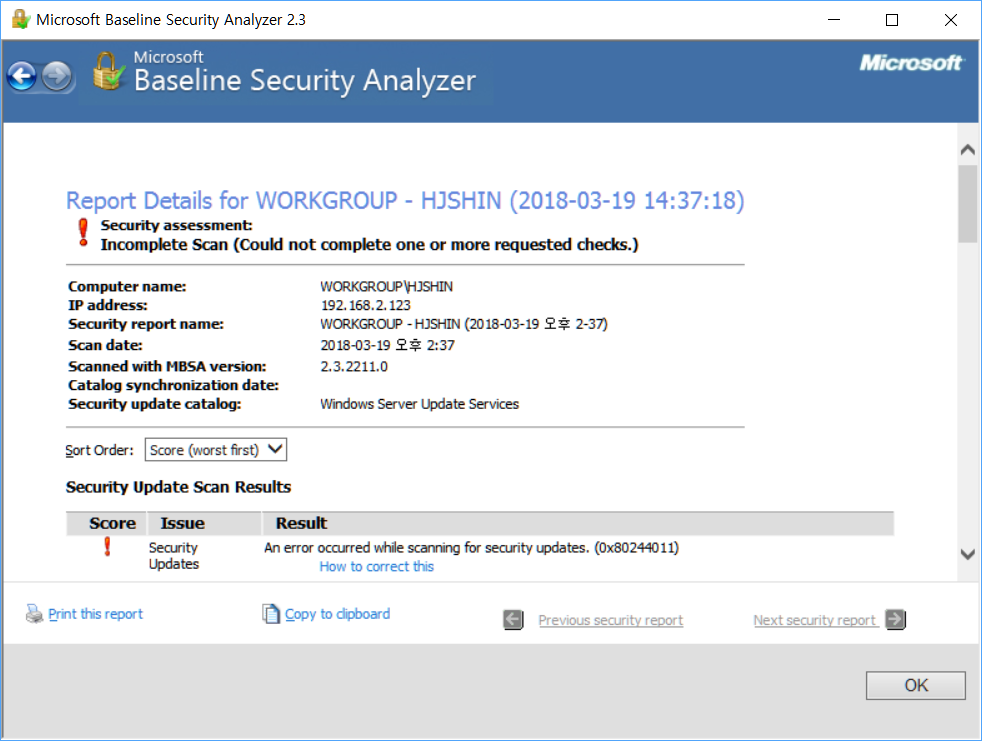Click Print this report link
The width and height of the screenshot is (982, 741).
click(95, 614)
